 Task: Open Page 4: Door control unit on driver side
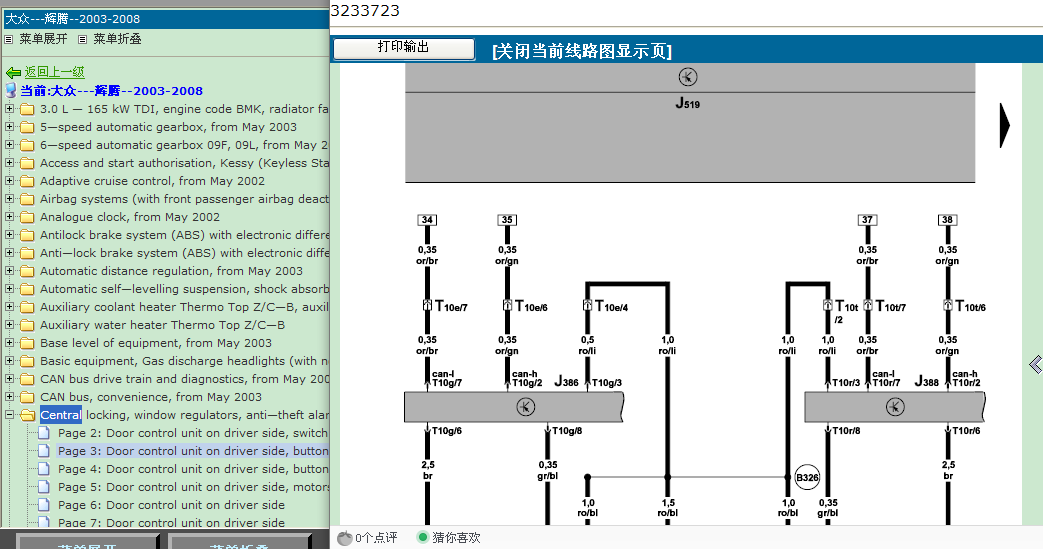pos(193,469)
